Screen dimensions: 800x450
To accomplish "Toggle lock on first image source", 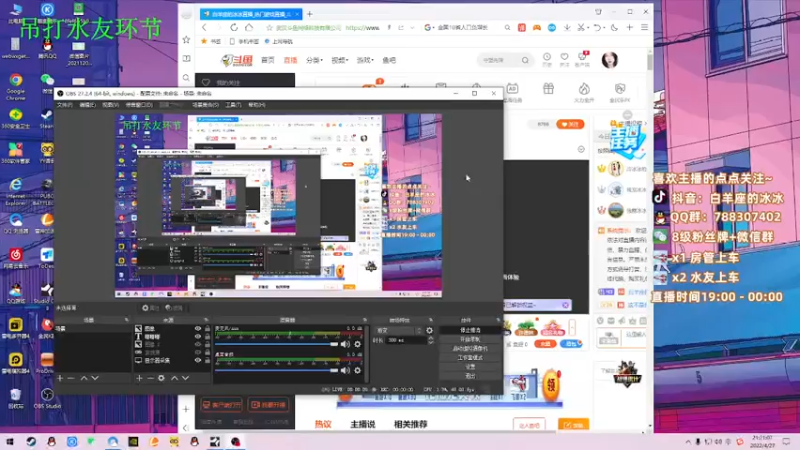I will (207, 329).
